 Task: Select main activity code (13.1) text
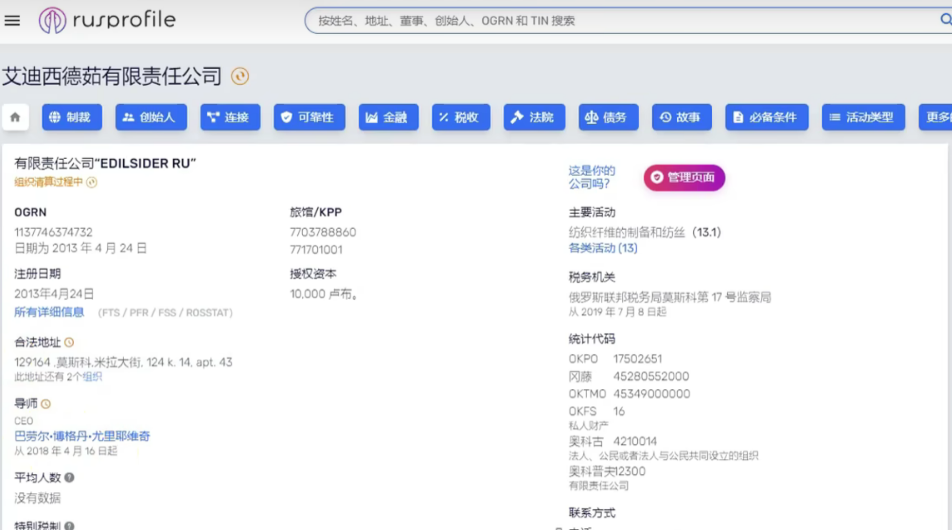pyautogui.click(x=707, y=232)
